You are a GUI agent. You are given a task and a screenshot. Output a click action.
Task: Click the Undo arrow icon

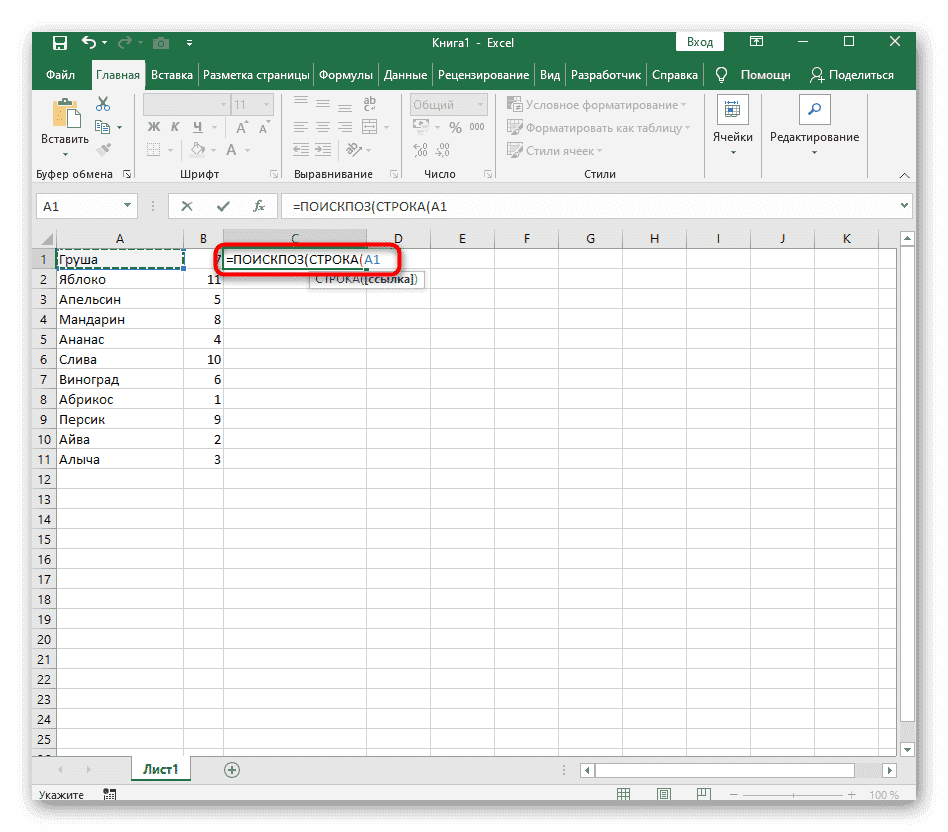click(89, 43)
